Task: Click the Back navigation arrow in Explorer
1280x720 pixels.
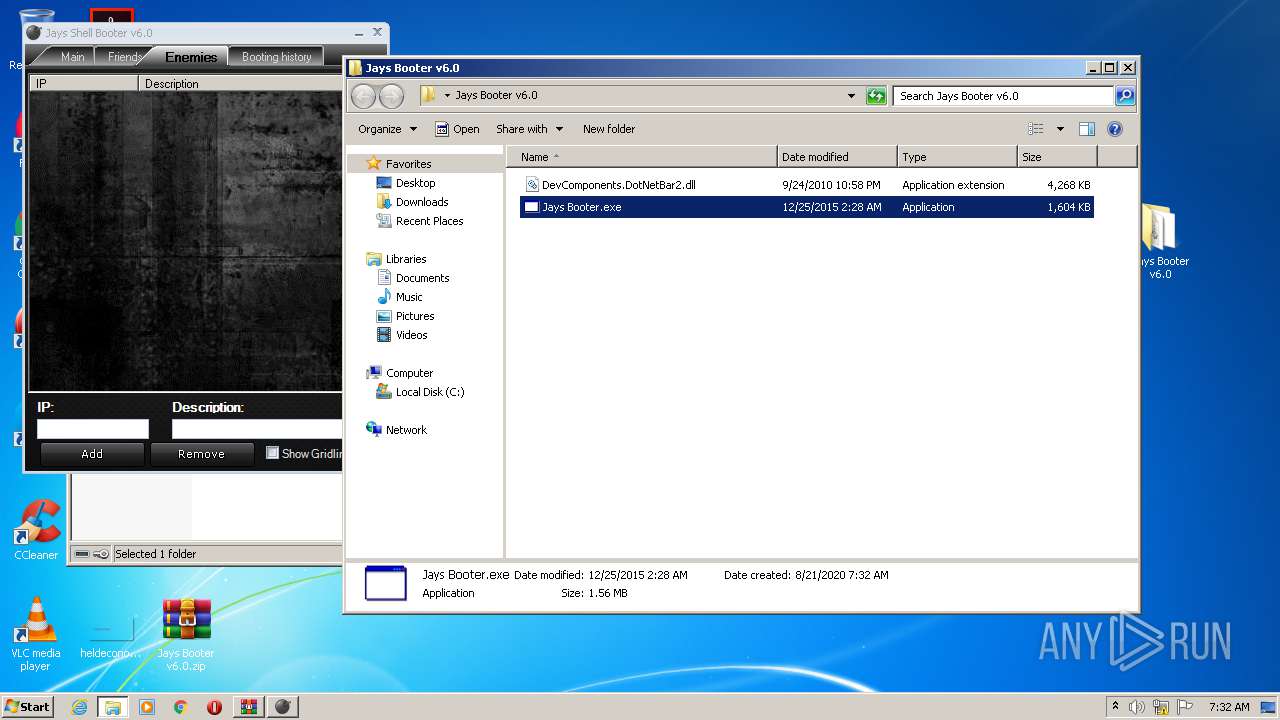Action: pyautogui.click(x=364, y=96)
